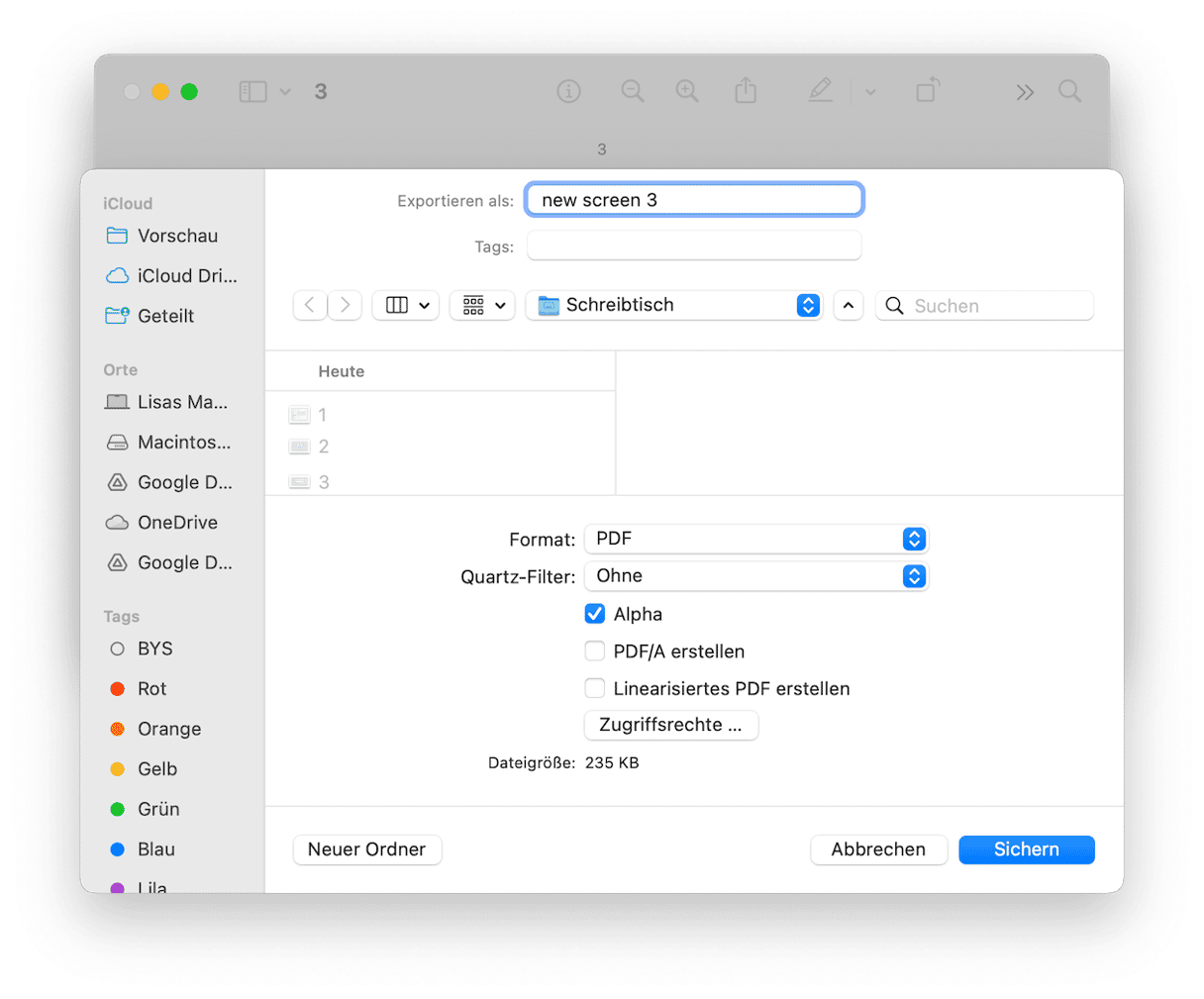1204x999 pixels.
Task: Click the rotate icon in Preview toolbar
Action: (x=928, y=90)
